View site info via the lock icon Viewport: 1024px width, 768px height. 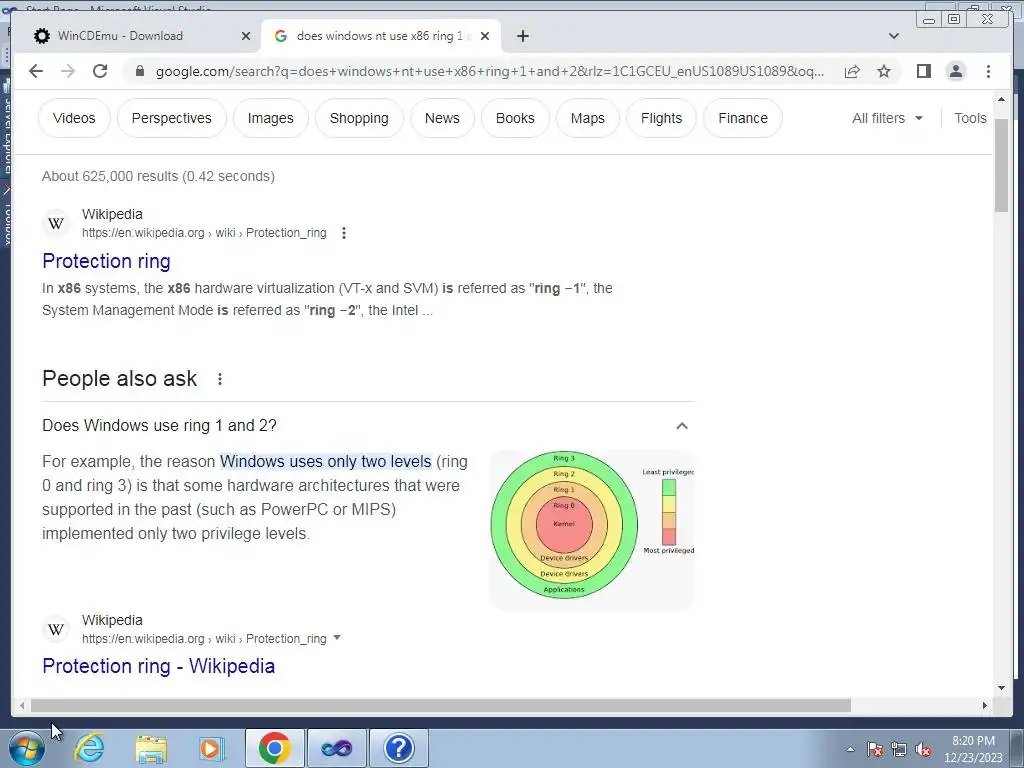[x=139, y=71]
